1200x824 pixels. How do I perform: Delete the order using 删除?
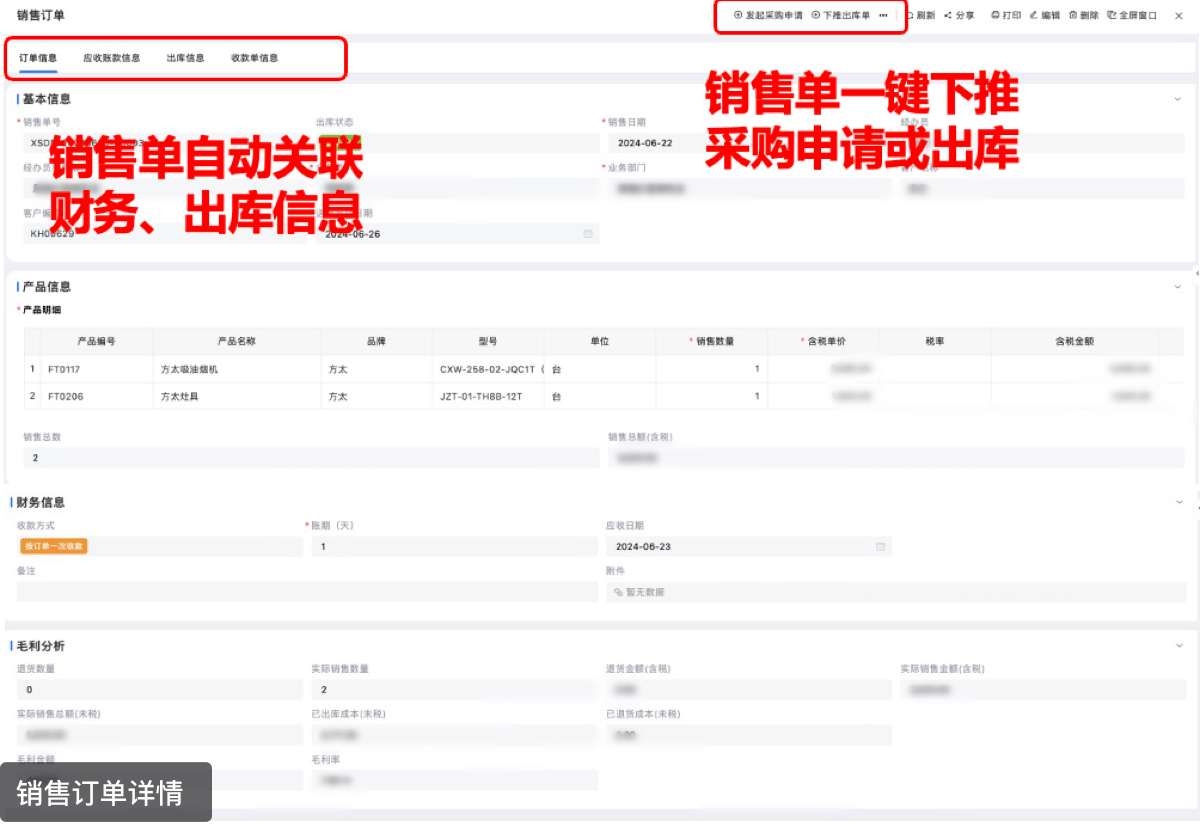[1084, 16]
